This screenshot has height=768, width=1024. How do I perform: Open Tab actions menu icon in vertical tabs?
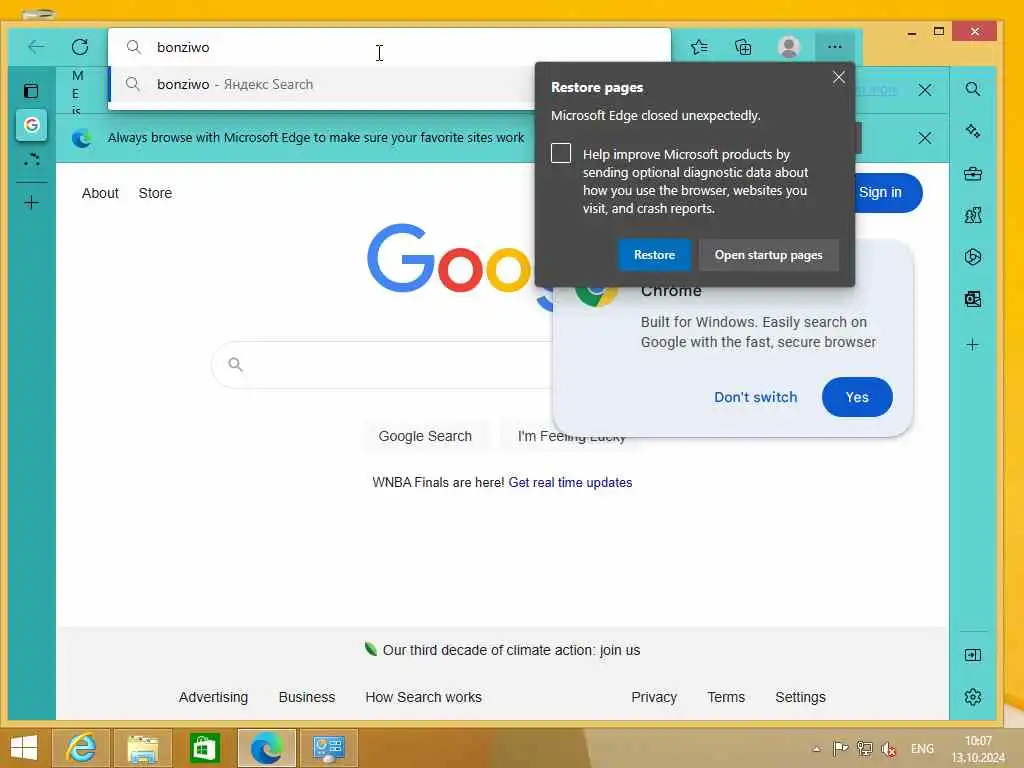pyautogui.click(x=31, y=90)
